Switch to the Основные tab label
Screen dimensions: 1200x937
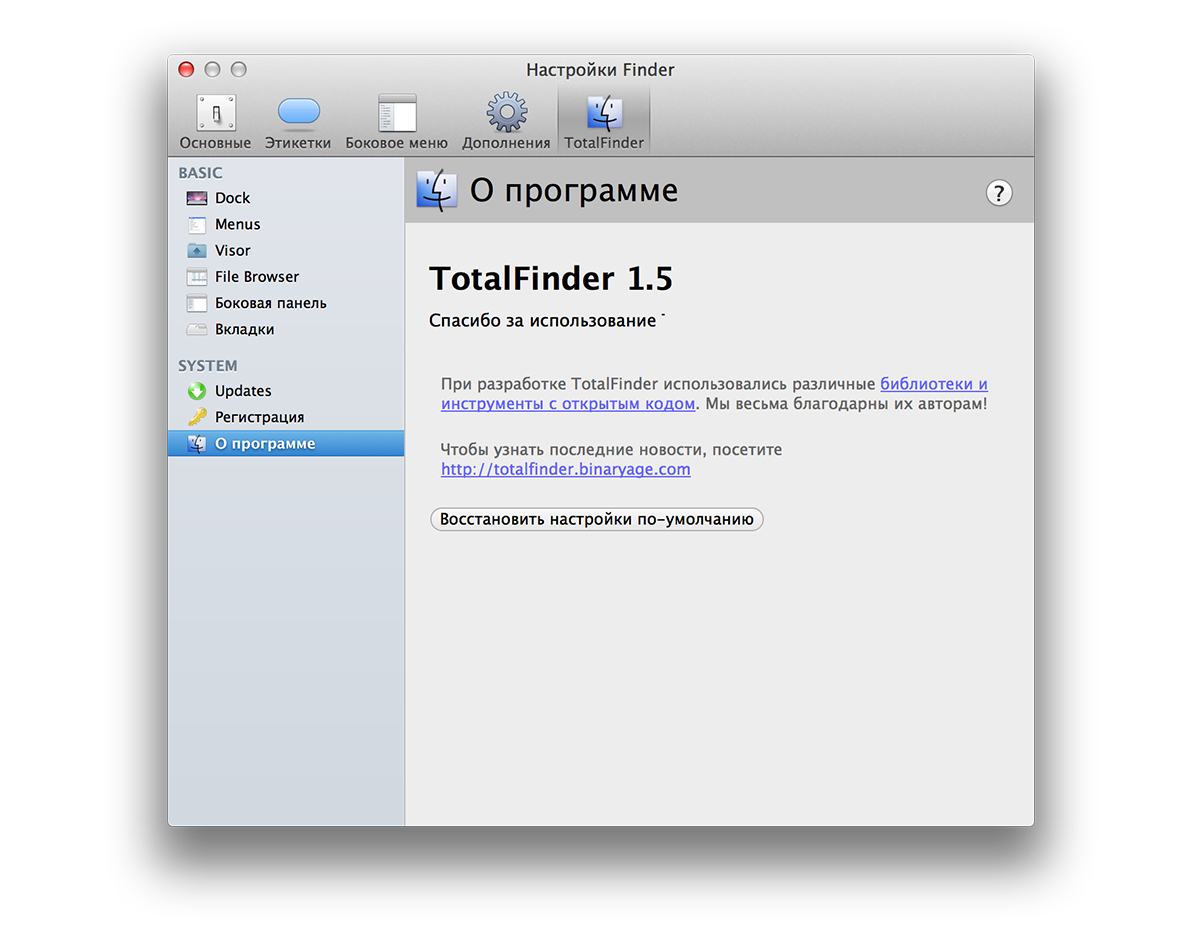(x=216, y=143)
